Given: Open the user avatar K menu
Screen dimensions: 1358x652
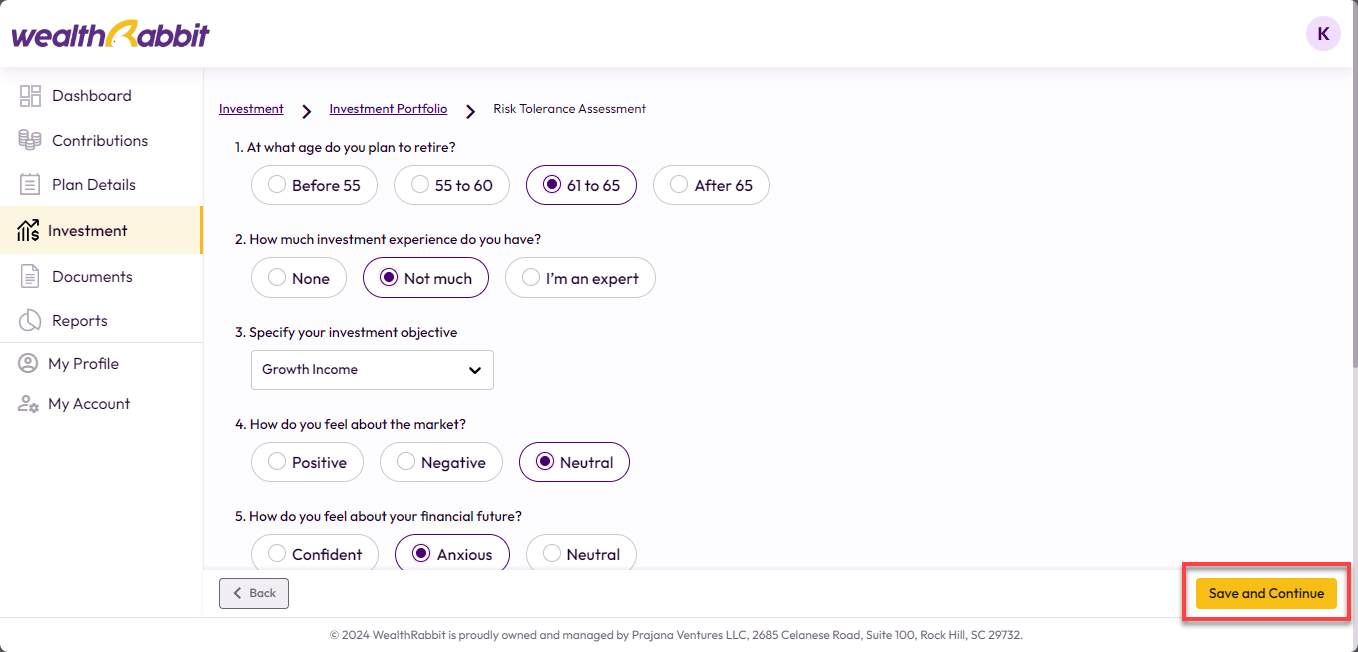Looking at the screenshot, I should (1323, 34).
